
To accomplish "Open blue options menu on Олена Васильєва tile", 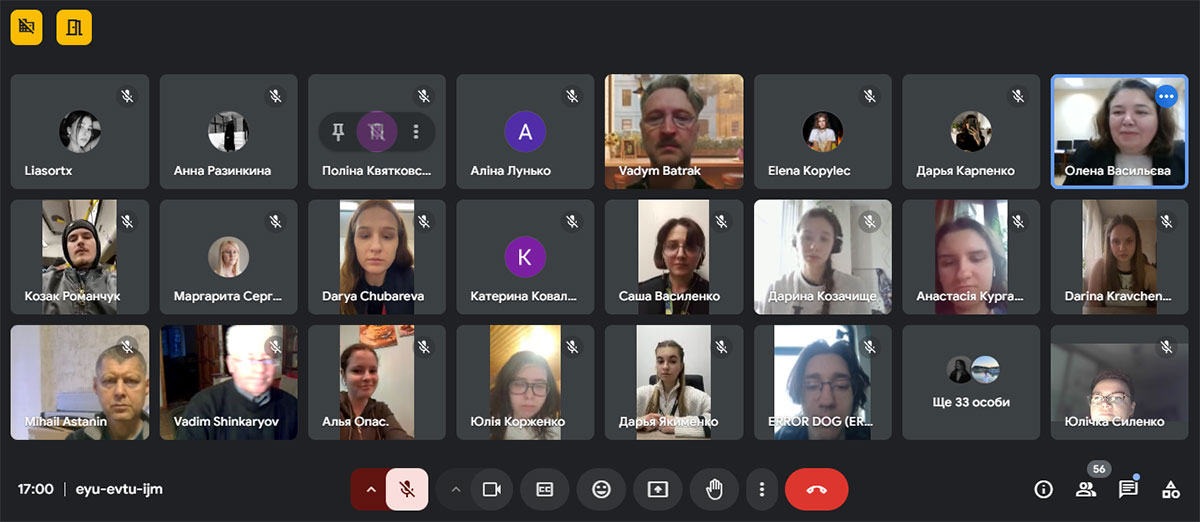I will point(1166,96).
